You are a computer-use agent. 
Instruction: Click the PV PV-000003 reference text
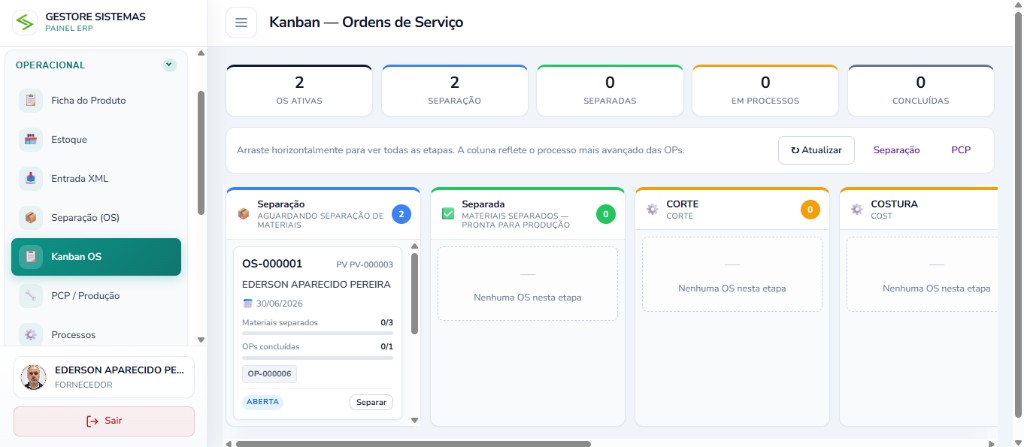(x=364, y=265)
